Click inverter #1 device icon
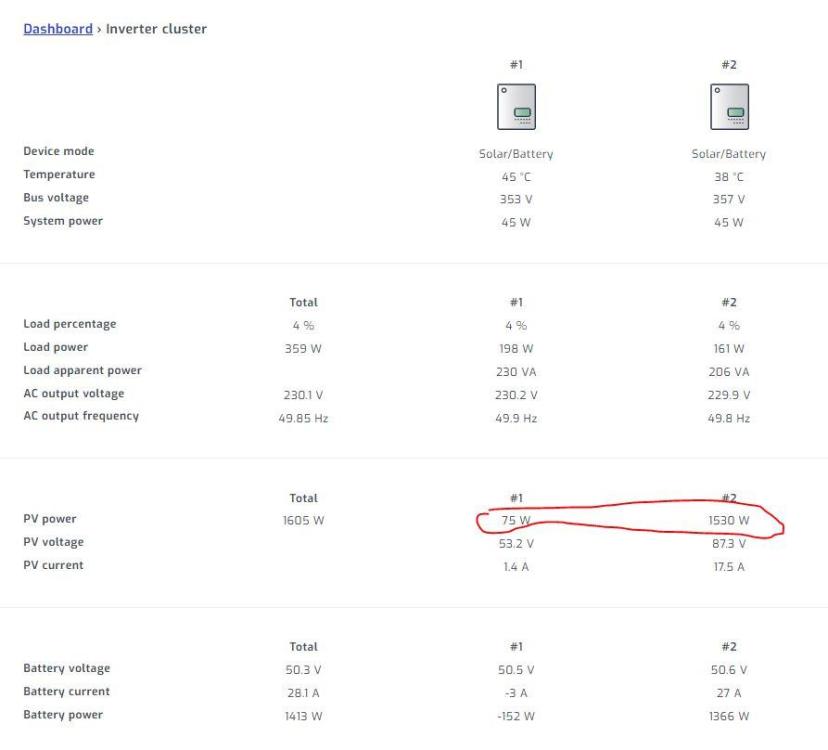The width and height of the screenshot is (828, 750). pyautogui.click(x=516, y=107)
